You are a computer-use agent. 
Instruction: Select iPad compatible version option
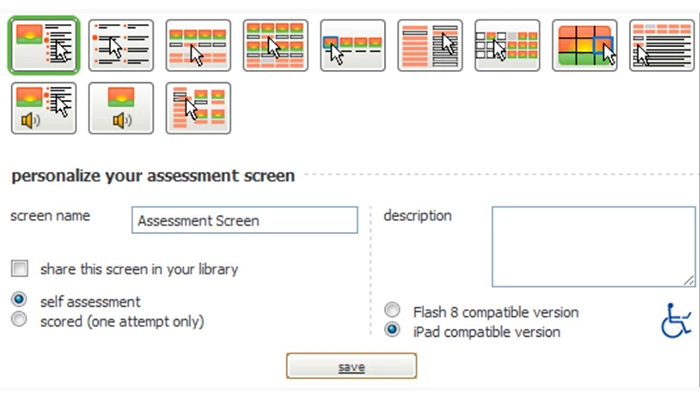coord(393,330)
